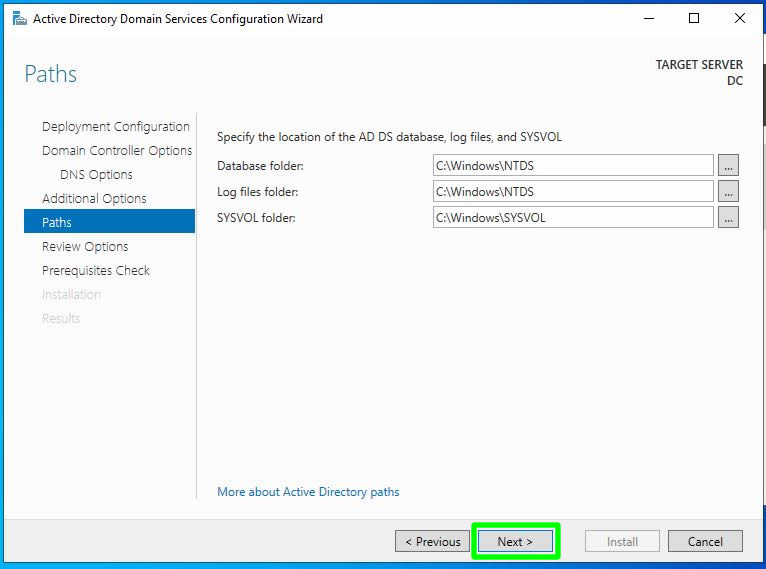Go to the Deployment Configuration step
Viewport: 766px width, 569px height.
(x=115, y=127)
